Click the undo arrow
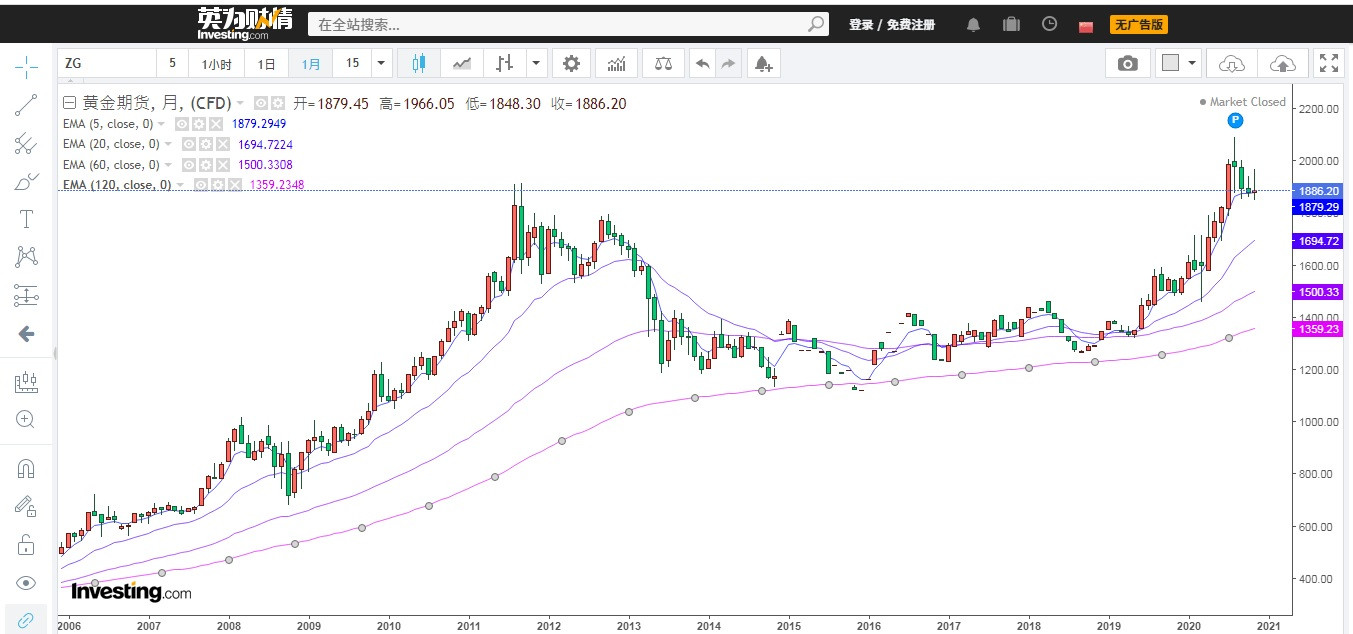The image size is (1353, 634). 702,64
